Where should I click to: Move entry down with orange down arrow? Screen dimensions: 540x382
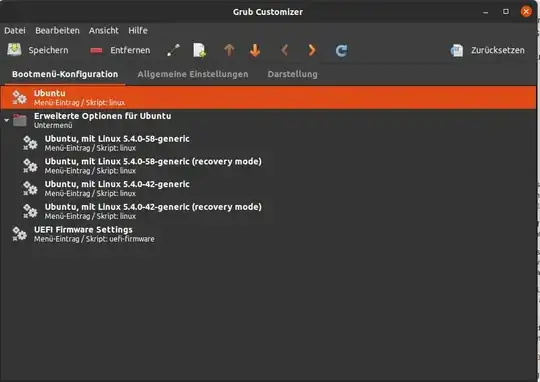pos(255,50)
